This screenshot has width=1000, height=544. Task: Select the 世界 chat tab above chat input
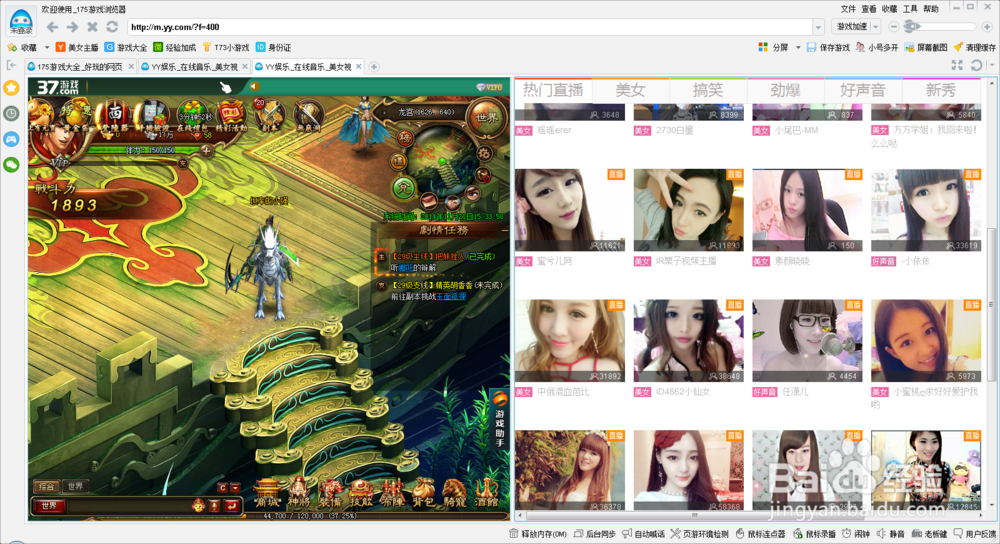click(x=75, y=486)
